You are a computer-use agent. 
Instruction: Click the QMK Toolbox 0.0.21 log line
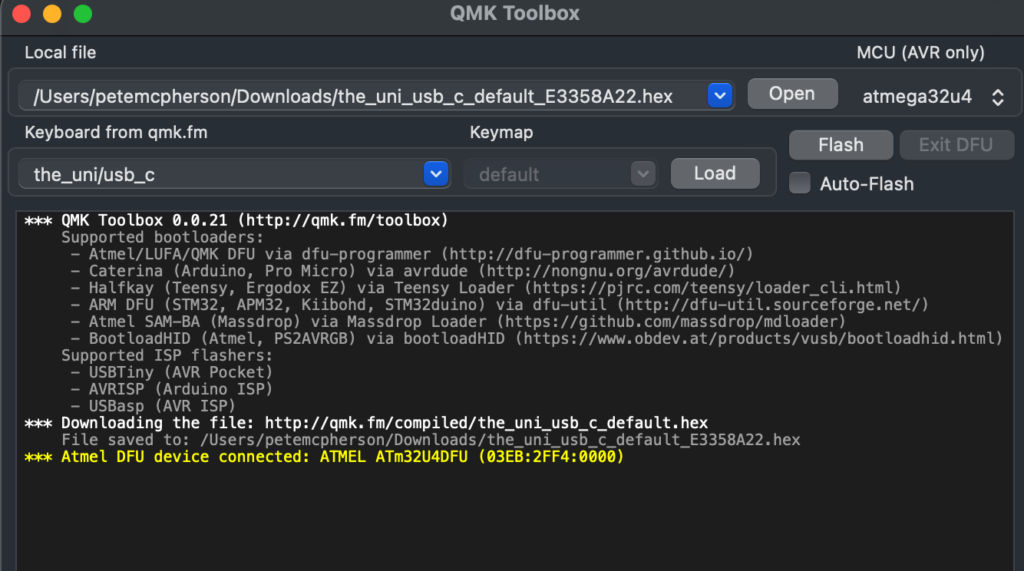[236, 220]
